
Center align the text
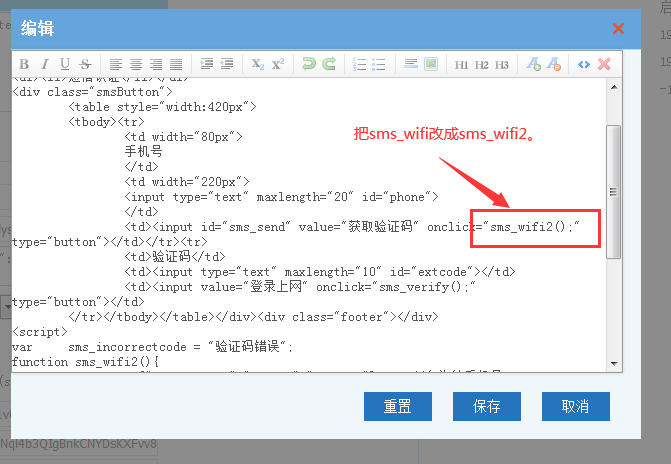tap(136, 64)
